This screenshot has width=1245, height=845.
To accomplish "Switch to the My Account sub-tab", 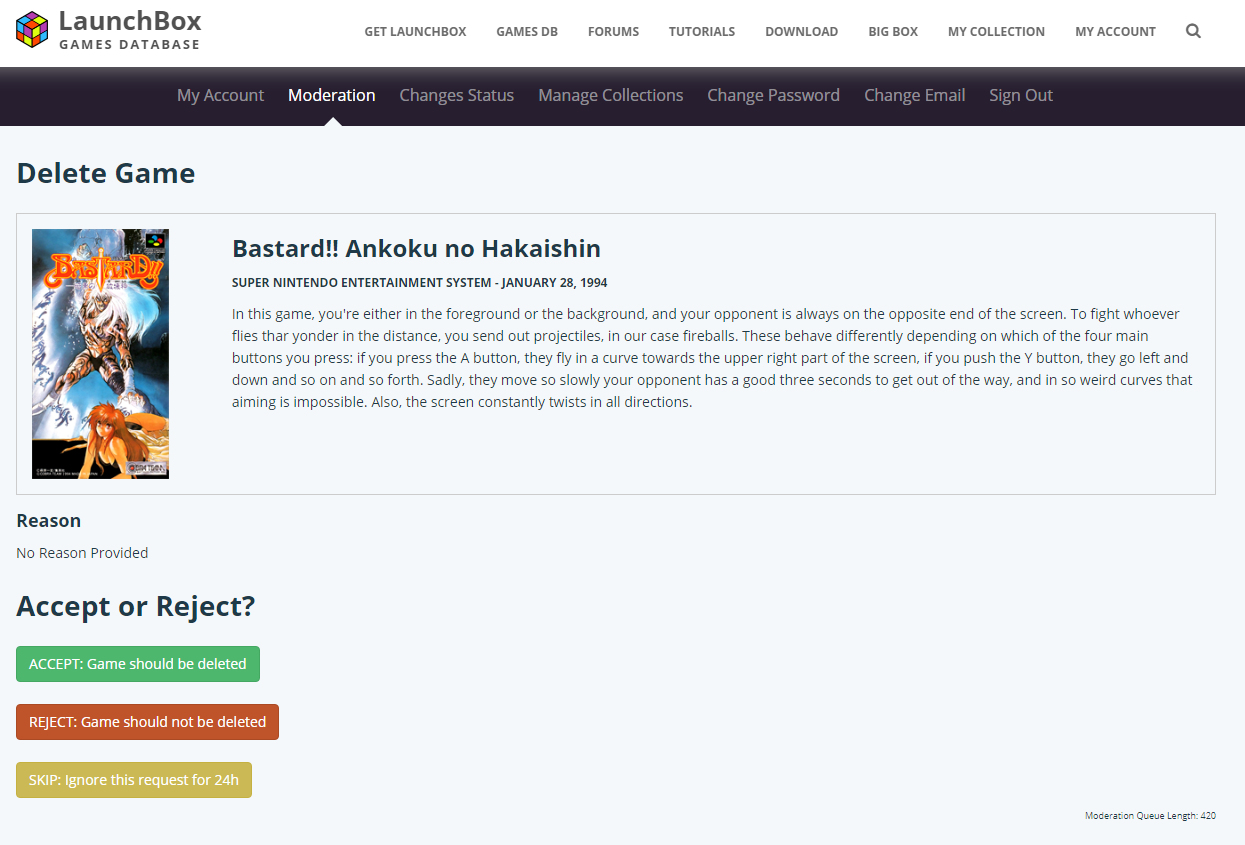I will tap(220, 95).
